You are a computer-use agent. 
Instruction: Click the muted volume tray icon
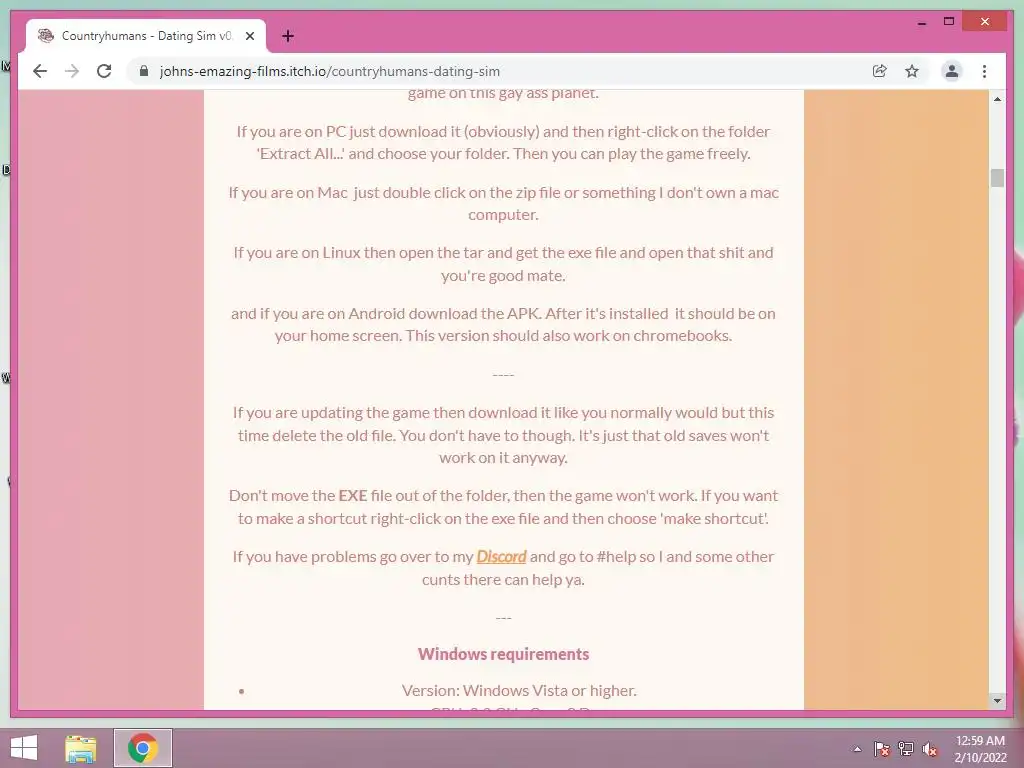[930, 749]
